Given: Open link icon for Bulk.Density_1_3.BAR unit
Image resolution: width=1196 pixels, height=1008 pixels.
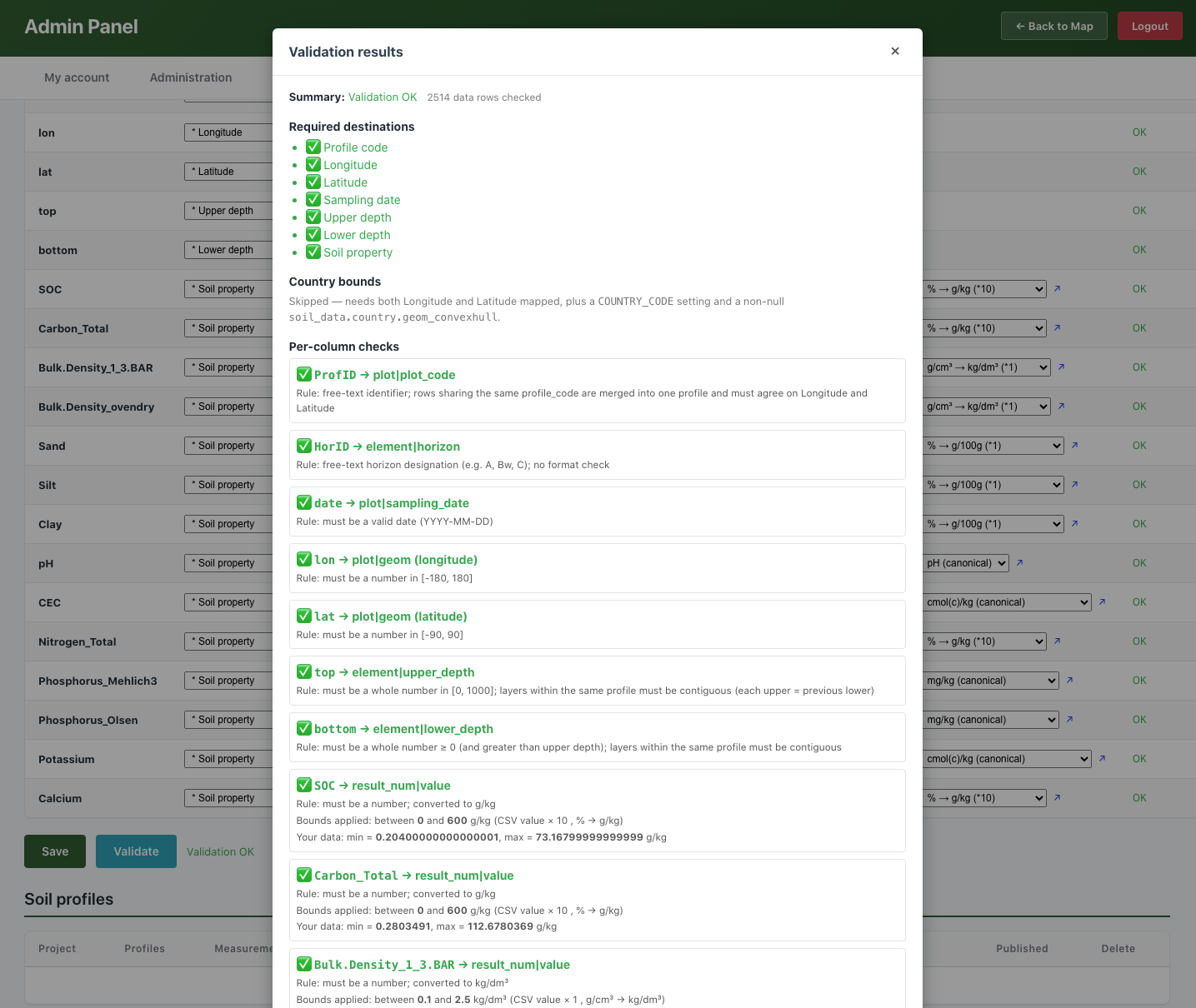Looking at the screenshot, I should coord(1061,367).
